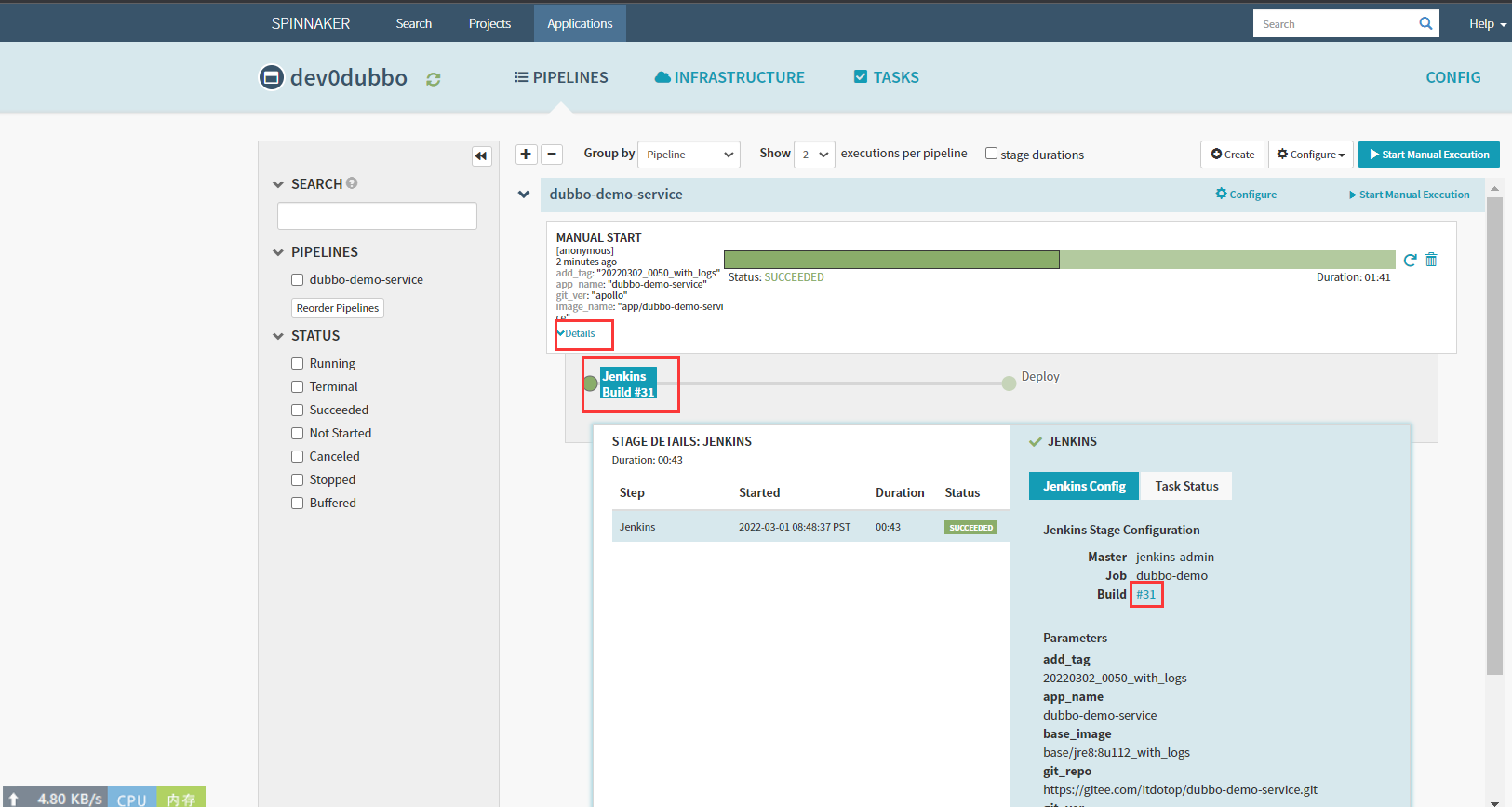Open the Configure dropdown button in toolbar

(x=1310, y=155)
